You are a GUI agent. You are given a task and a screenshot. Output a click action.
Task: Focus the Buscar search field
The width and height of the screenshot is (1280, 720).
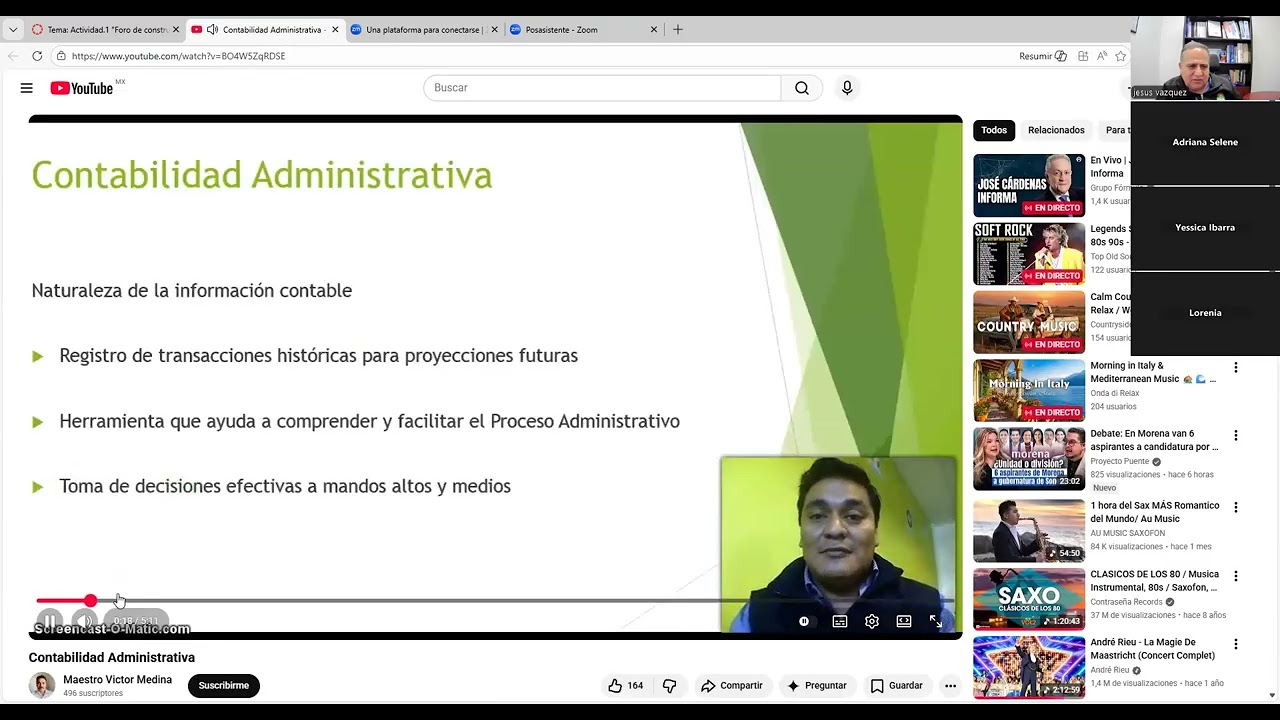[x=602, y=88]
